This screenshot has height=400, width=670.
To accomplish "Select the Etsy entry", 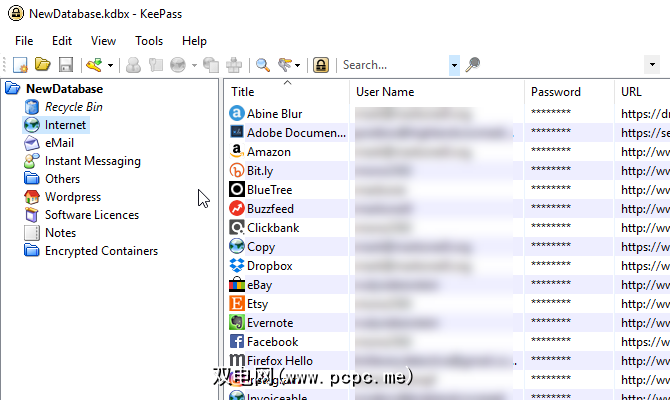I will pos(257,304).
